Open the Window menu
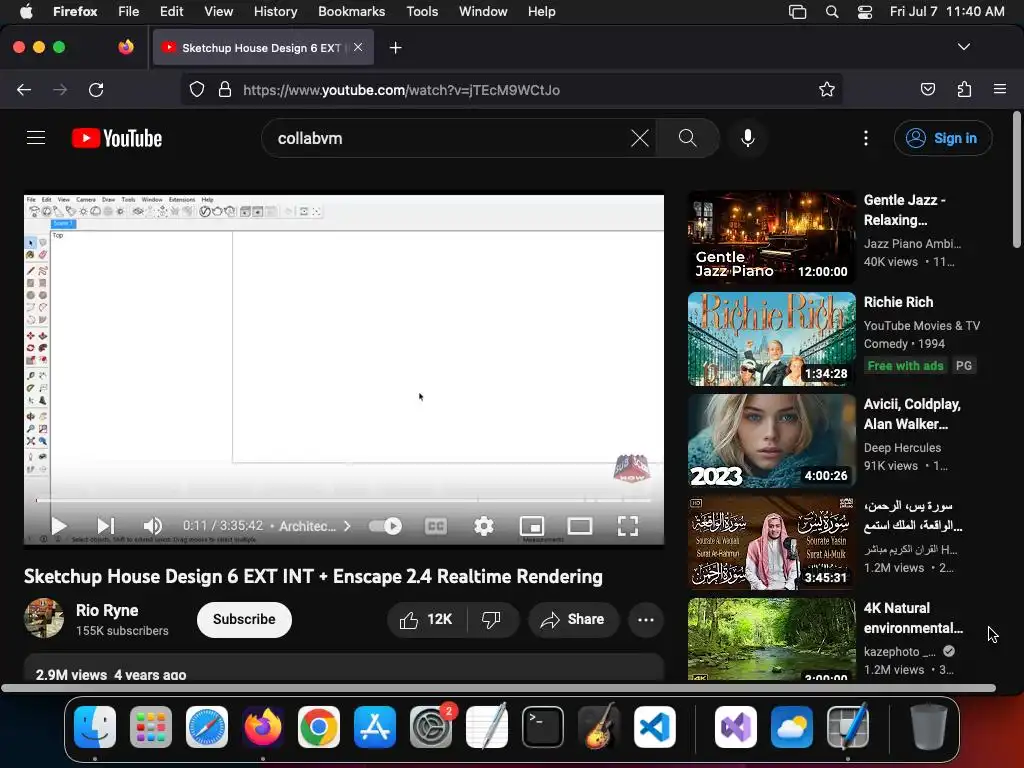This screenshot has width=1024, height=768. pos(483,11)
